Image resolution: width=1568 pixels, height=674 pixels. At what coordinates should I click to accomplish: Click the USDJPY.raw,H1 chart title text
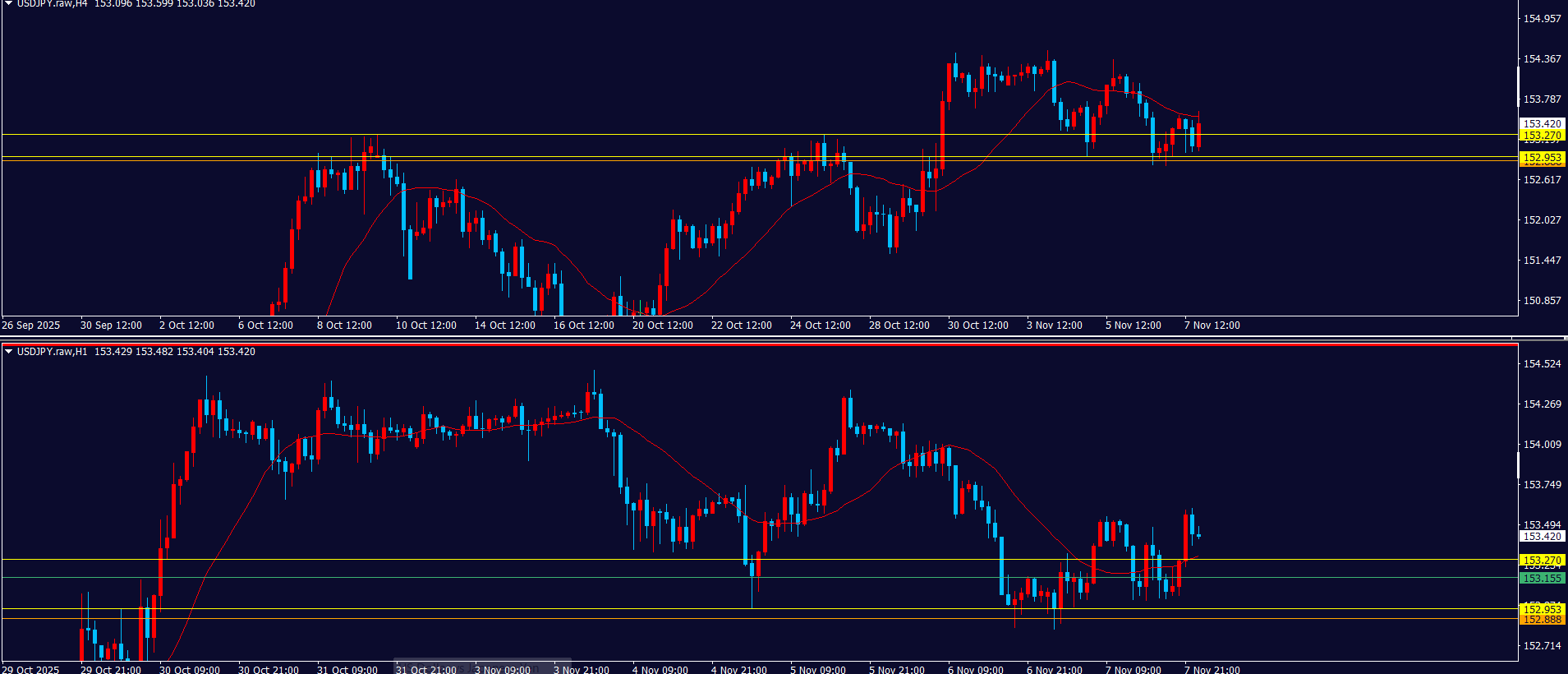click(52, 352)
